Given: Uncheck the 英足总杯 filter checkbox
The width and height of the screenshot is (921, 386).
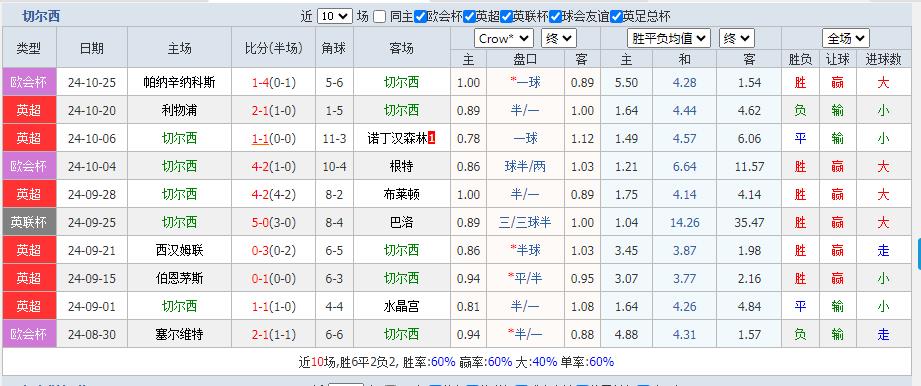Looking at the screenshot, I should point(616,16).
